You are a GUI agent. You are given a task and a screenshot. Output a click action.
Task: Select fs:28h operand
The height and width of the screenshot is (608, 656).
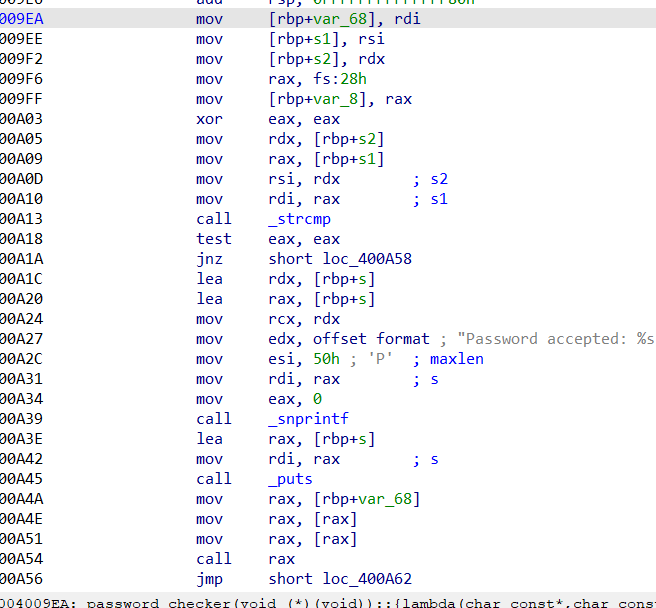(x=340, y=79)
